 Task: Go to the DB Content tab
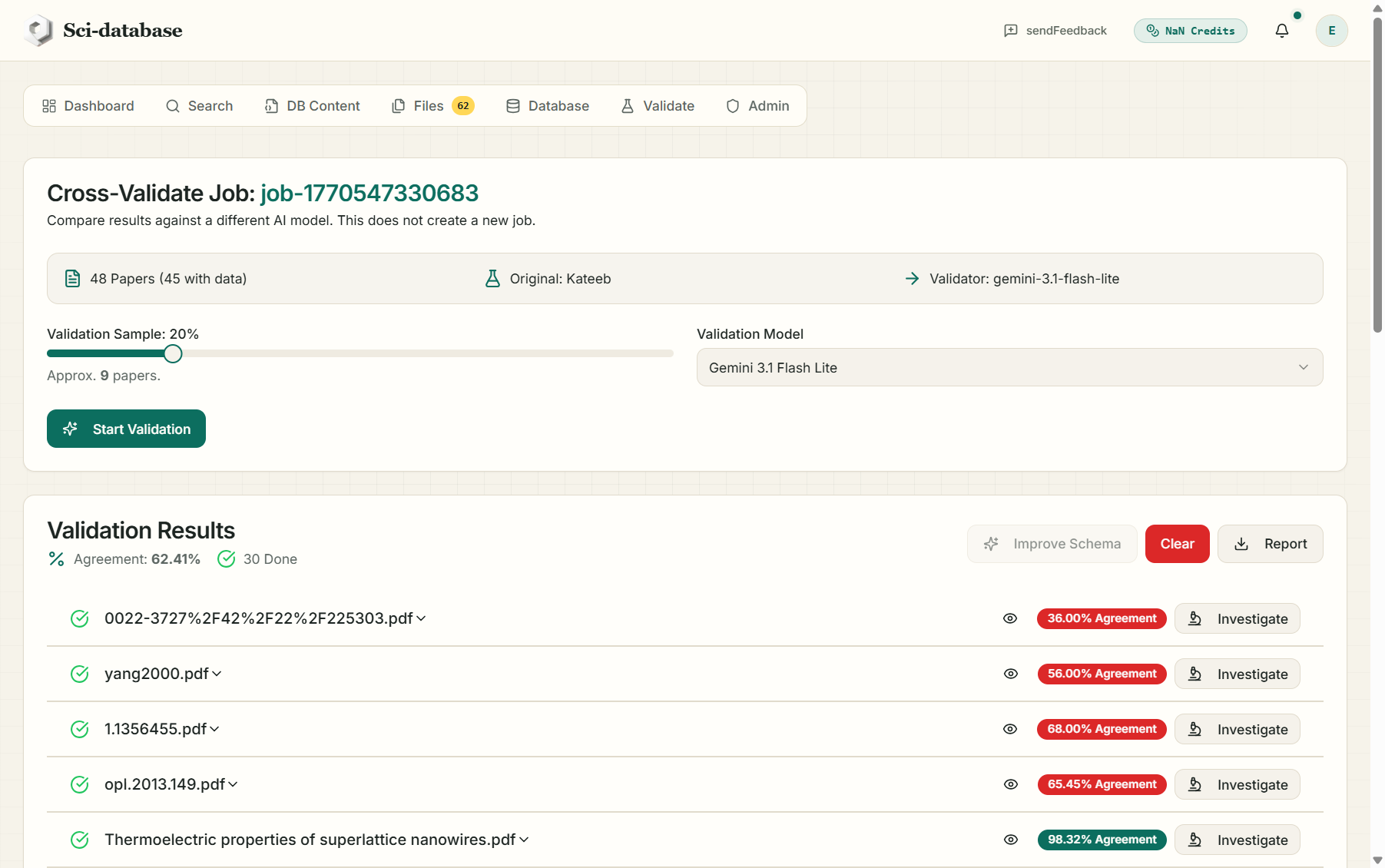pos(312,106)
